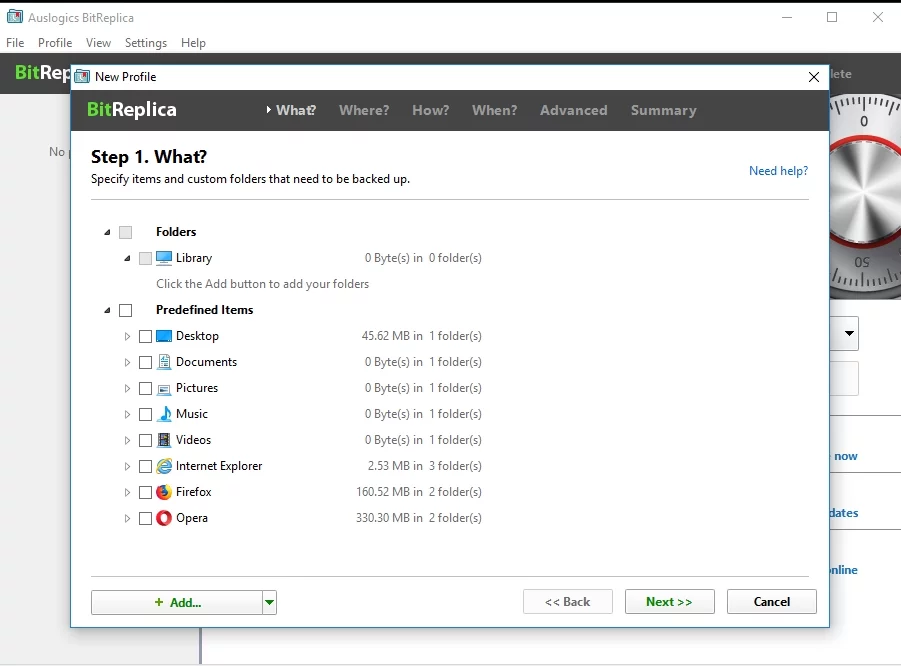Click the Opera browser icon
Screen dimensions: 901x666
pos(164,518)
